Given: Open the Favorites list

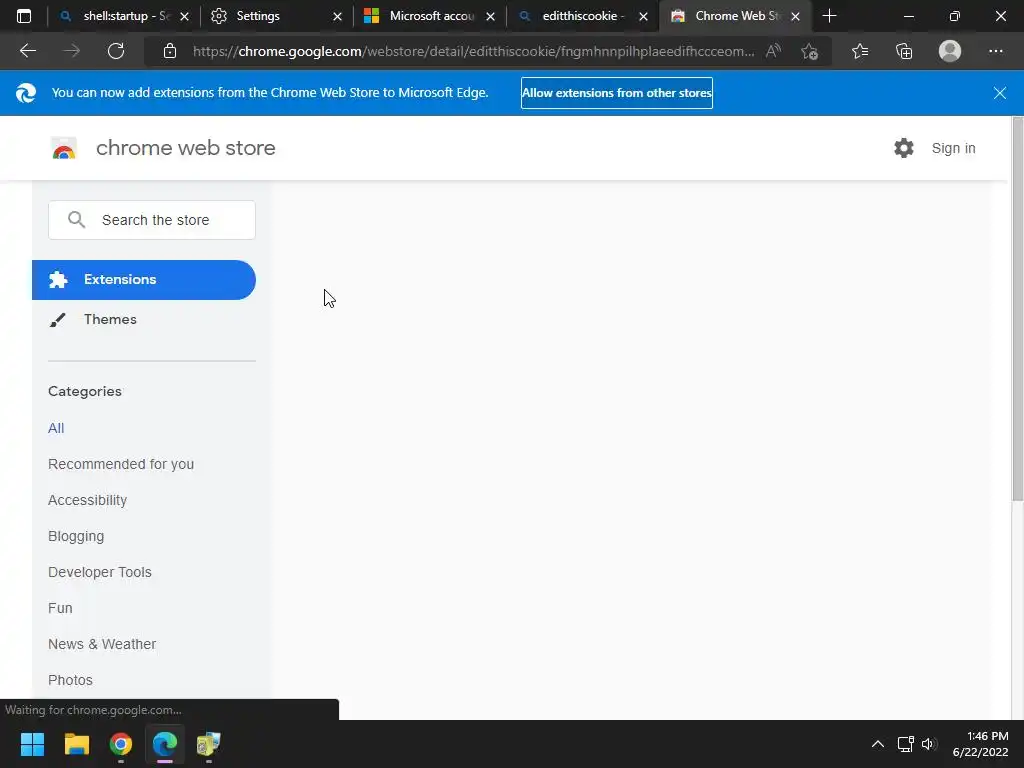Looking at the screenshot, I should [860, 51].
